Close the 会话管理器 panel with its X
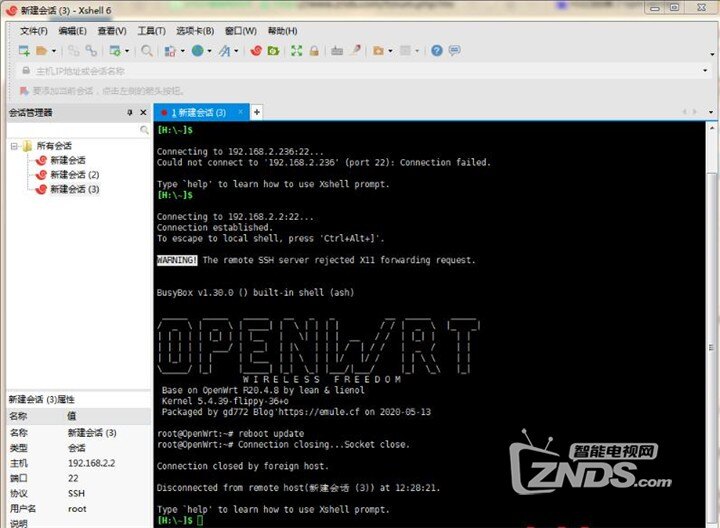This screenshot has height=528, width=720. tap(143, 112)
